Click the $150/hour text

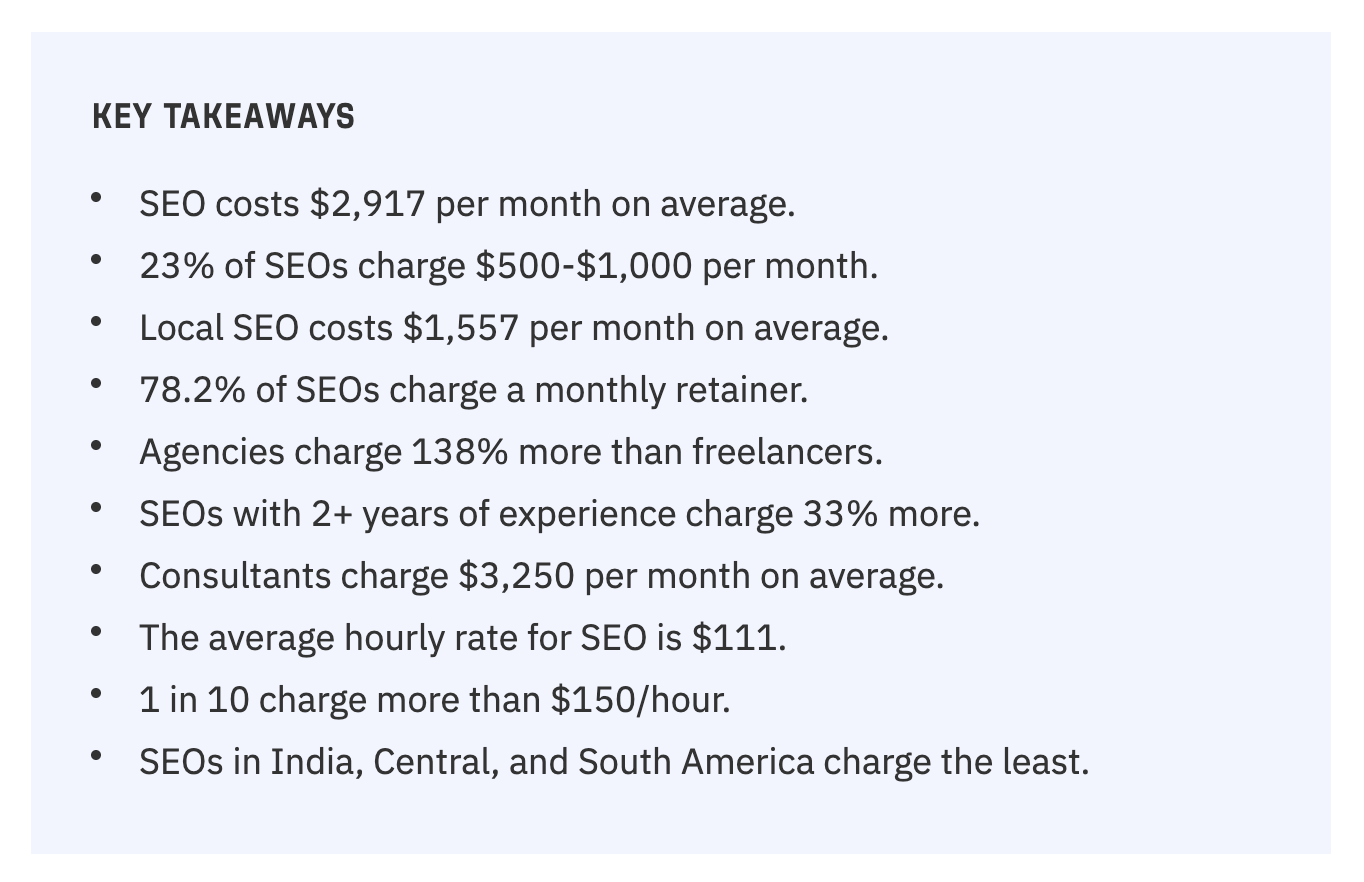pyautogui.click(x=640, y=700)
